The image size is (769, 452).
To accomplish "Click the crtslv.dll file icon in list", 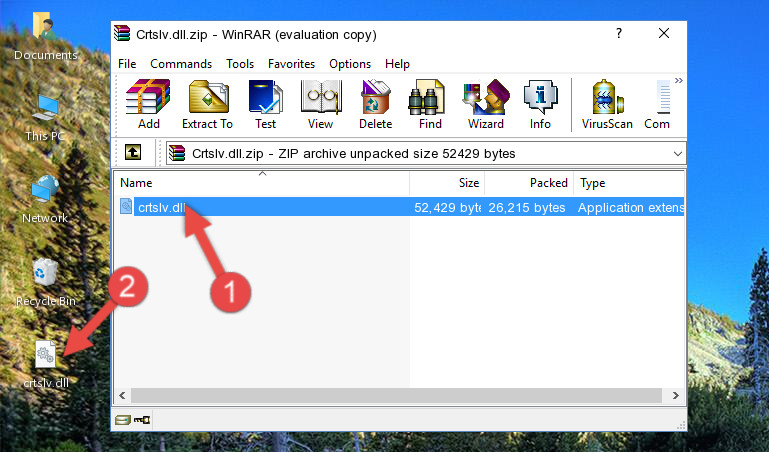I will (x=126, y=206).
